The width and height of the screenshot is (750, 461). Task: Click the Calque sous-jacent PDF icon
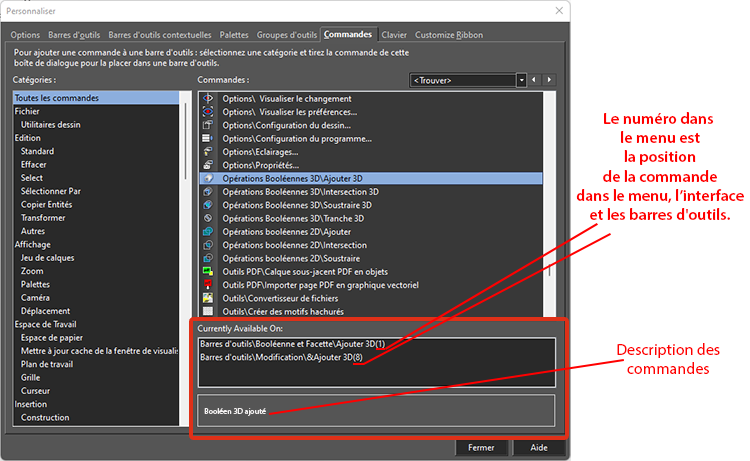[x=208, y=272]
